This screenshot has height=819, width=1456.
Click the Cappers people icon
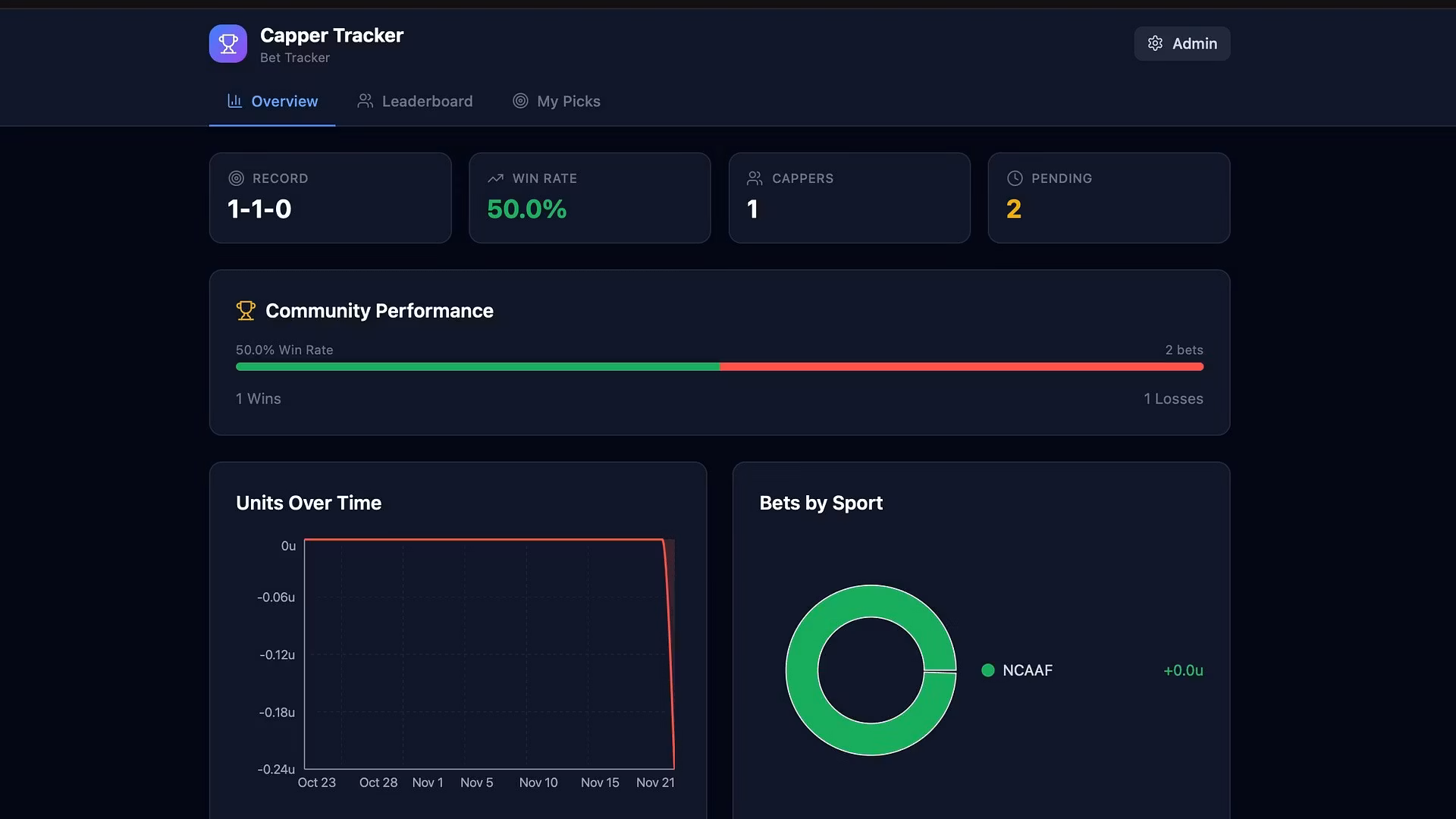pos(755,178)
